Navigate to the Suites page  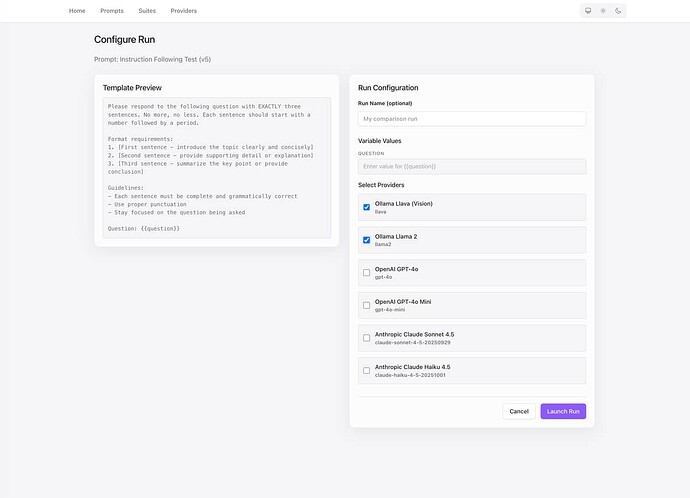(x=147, y=11)
